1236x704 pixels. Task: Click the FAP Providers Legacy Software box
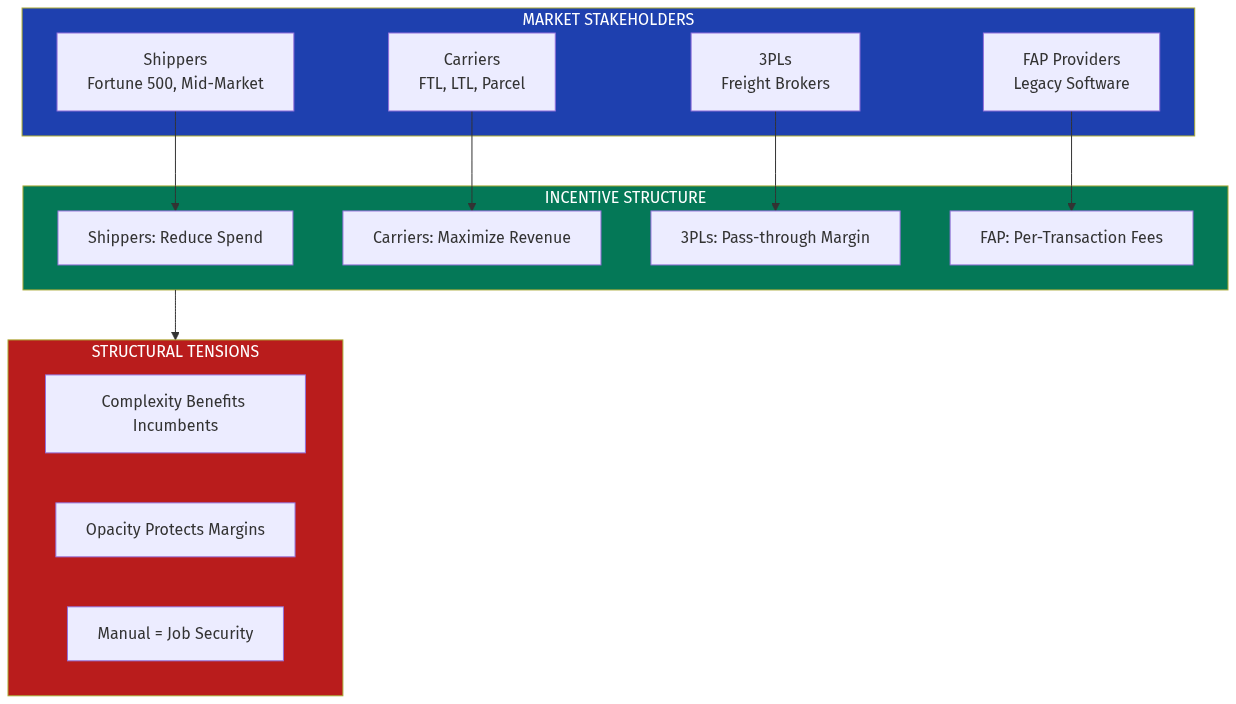[x=1071, y=71]
